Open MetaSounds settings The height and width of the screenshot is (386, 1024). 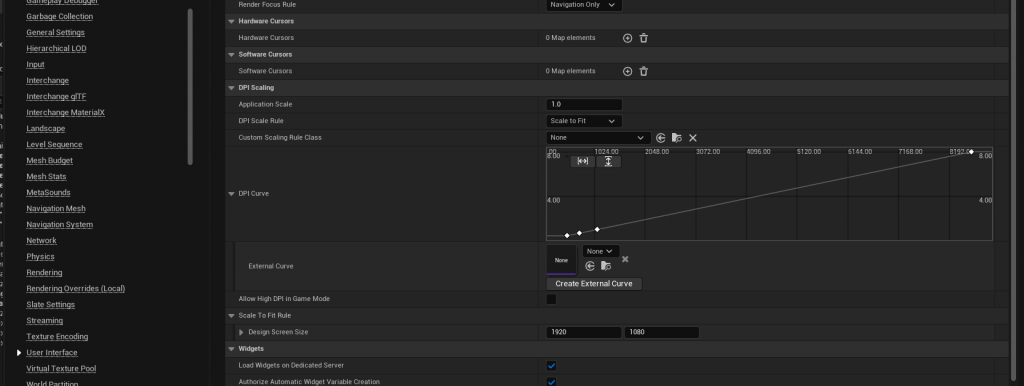[x=48, y=193]
